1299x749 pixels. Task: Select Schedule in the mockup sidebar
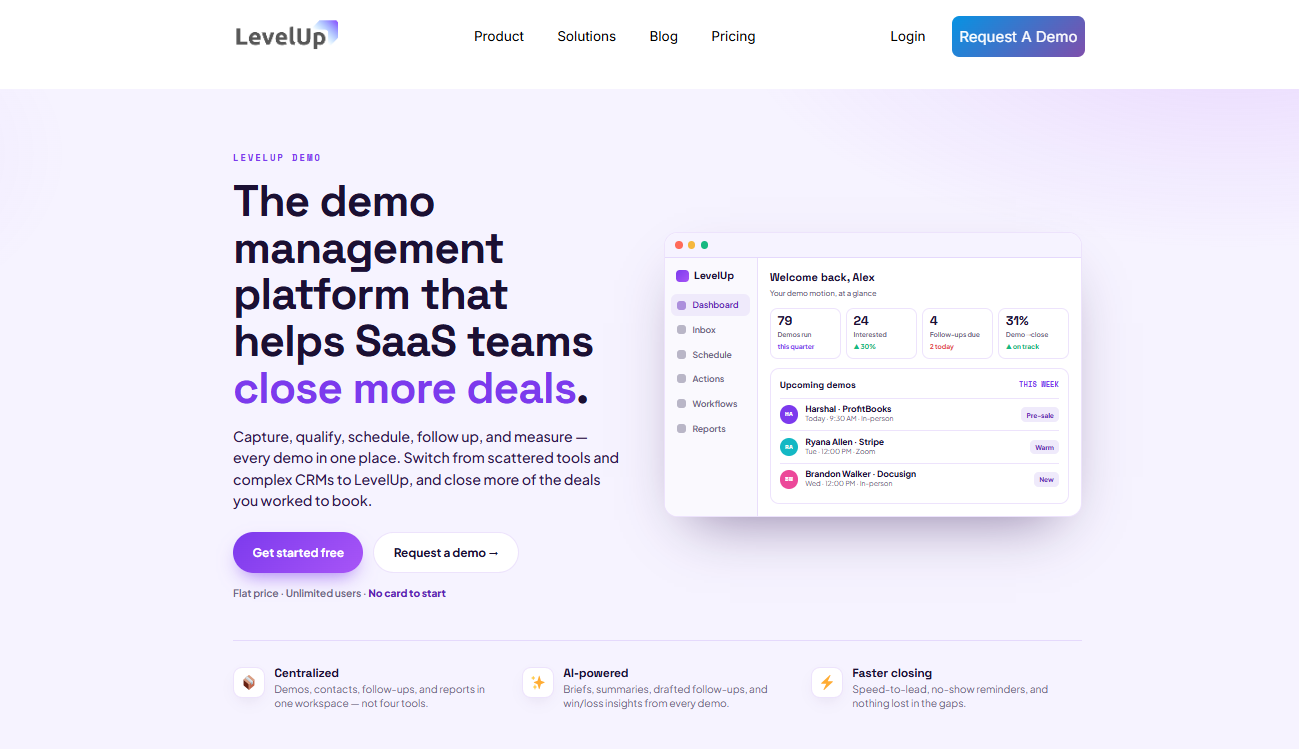click(x=710, y=355)
